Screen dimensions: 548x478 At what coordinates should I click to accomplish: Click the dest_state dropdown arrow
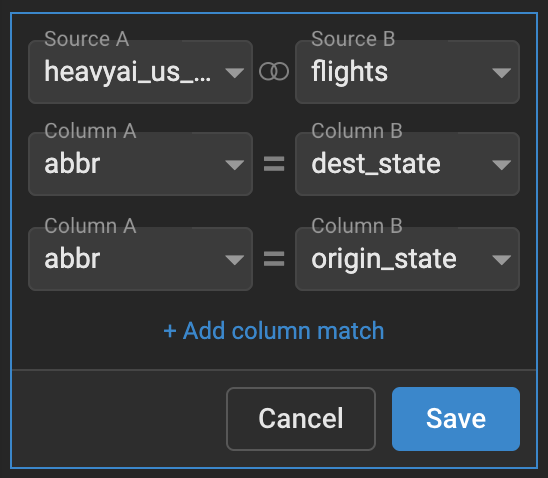(x=502, y=165)
